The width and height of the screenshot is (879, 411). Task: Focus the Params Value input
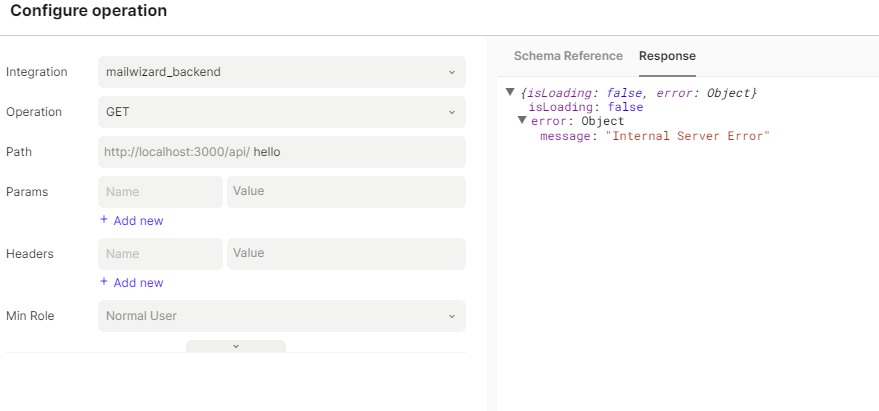point(345,191)
